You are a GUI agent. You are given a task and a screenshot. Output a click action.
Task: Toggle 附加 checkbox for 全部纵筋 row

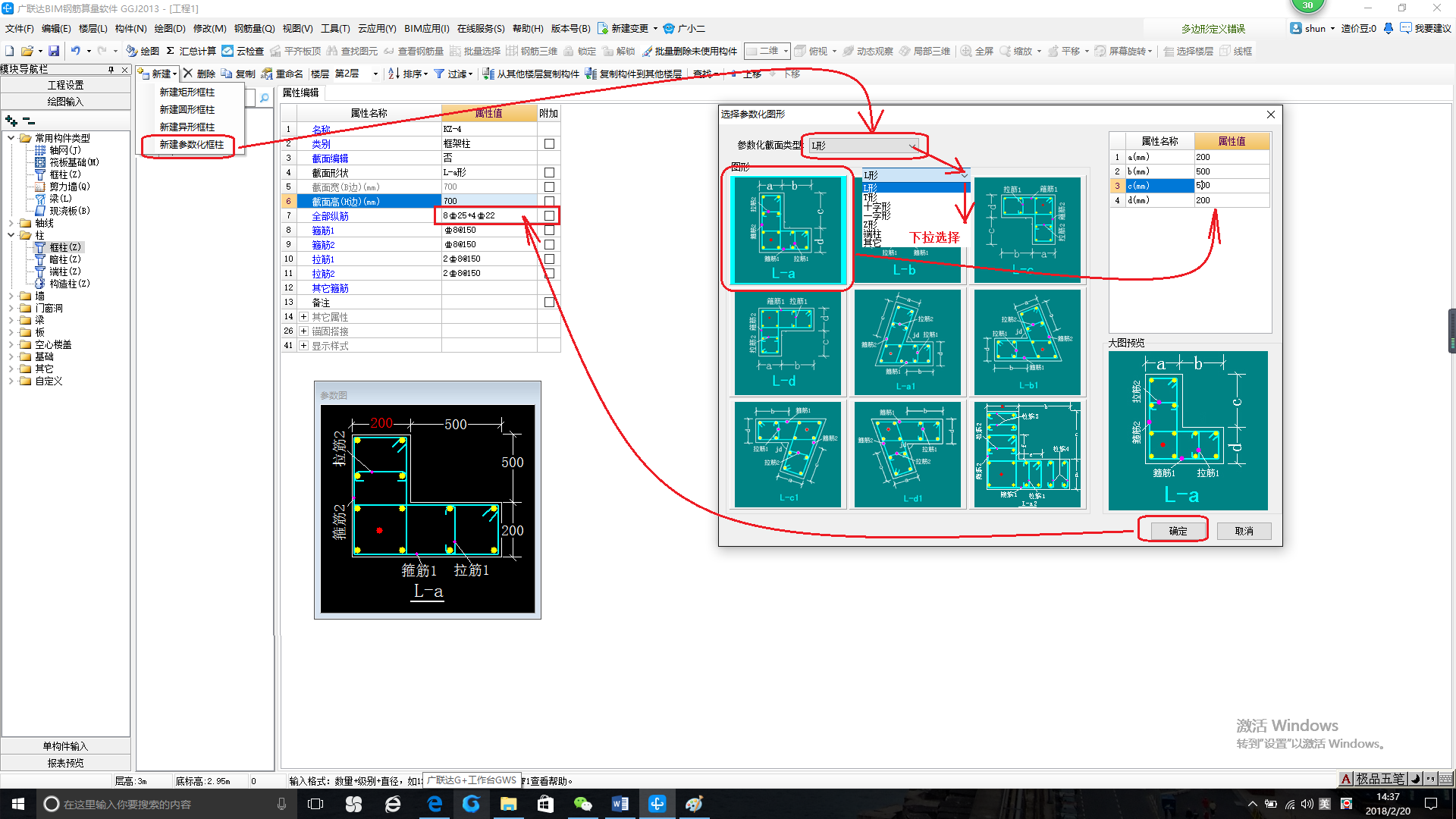(x=549, y=215)
